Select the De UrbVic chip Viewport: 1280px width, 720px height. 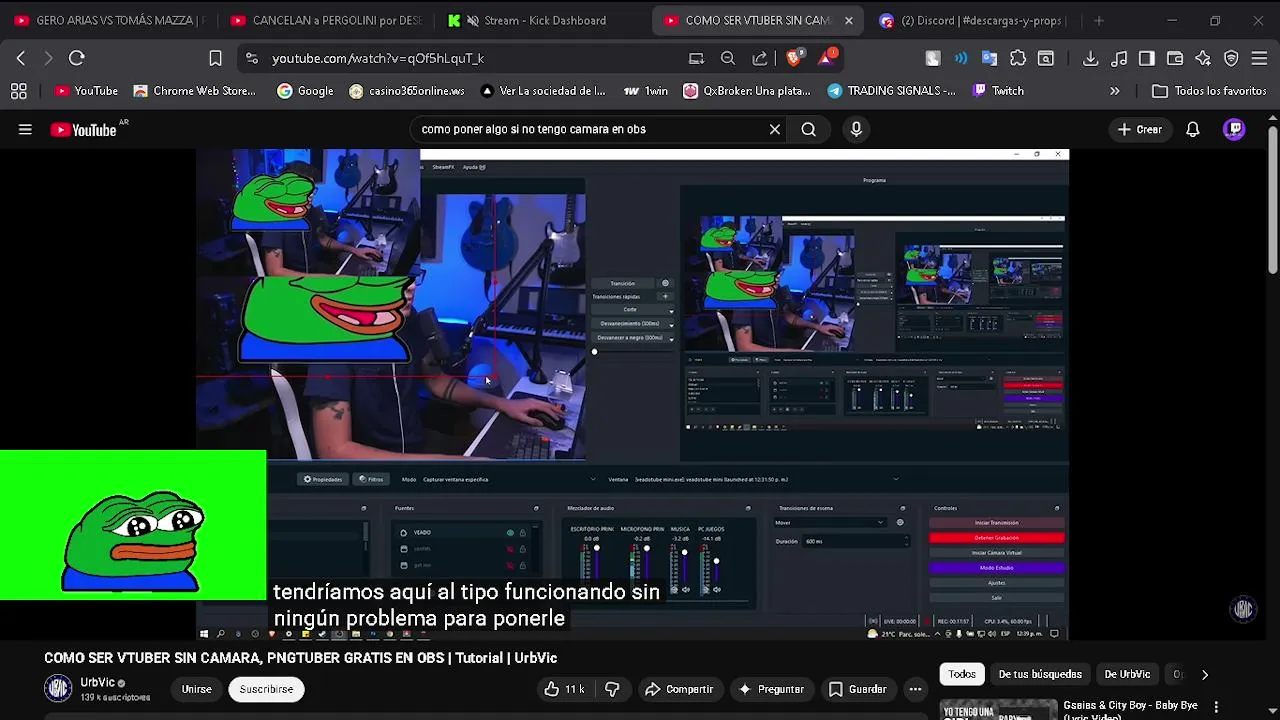point(1127,674)
